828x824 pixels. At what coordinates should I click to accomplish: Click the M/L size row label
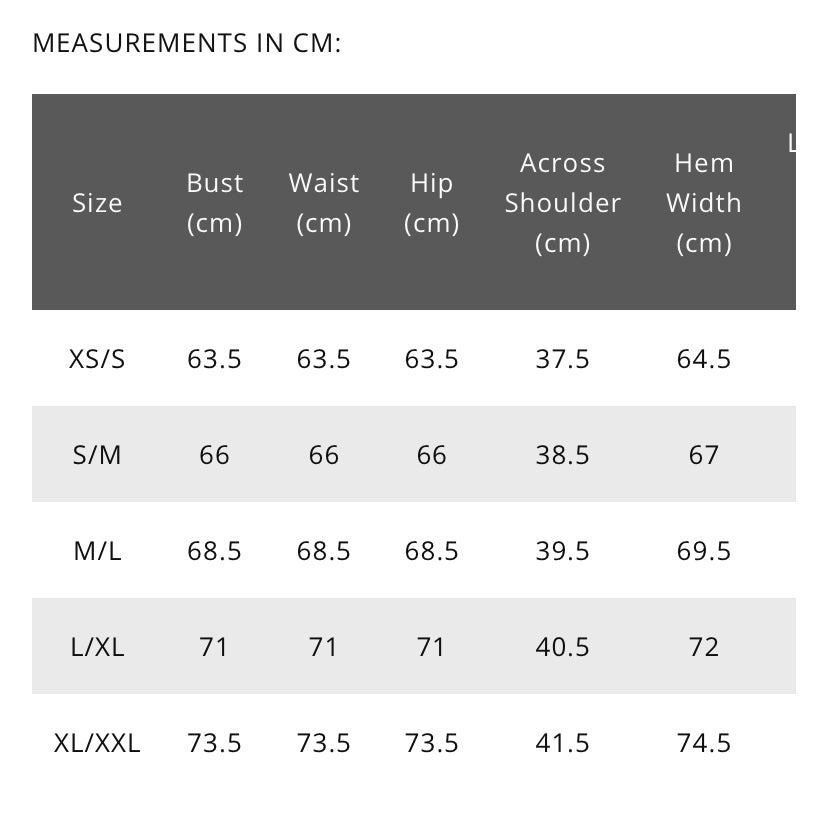(x=97, y=551)
